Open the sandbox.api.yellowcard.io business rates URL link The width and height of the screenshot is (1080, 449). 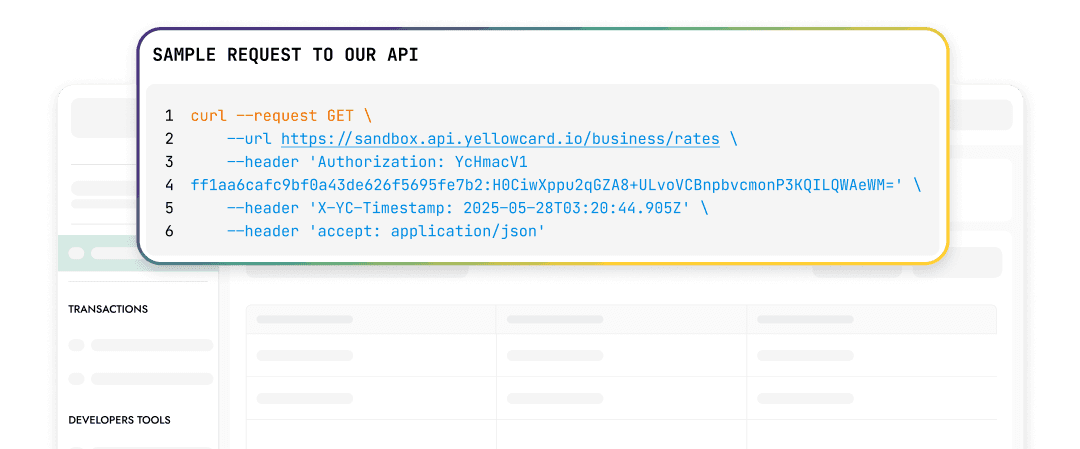[500, 139]
